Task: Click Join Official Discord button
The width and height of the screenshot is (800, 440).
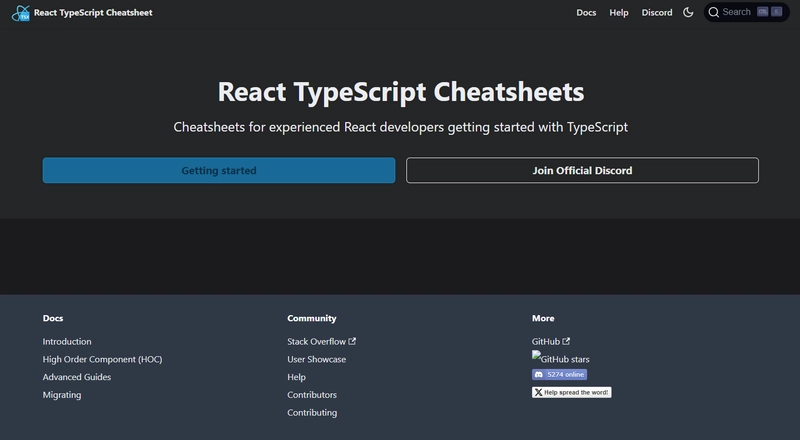Action: (582, 170)
